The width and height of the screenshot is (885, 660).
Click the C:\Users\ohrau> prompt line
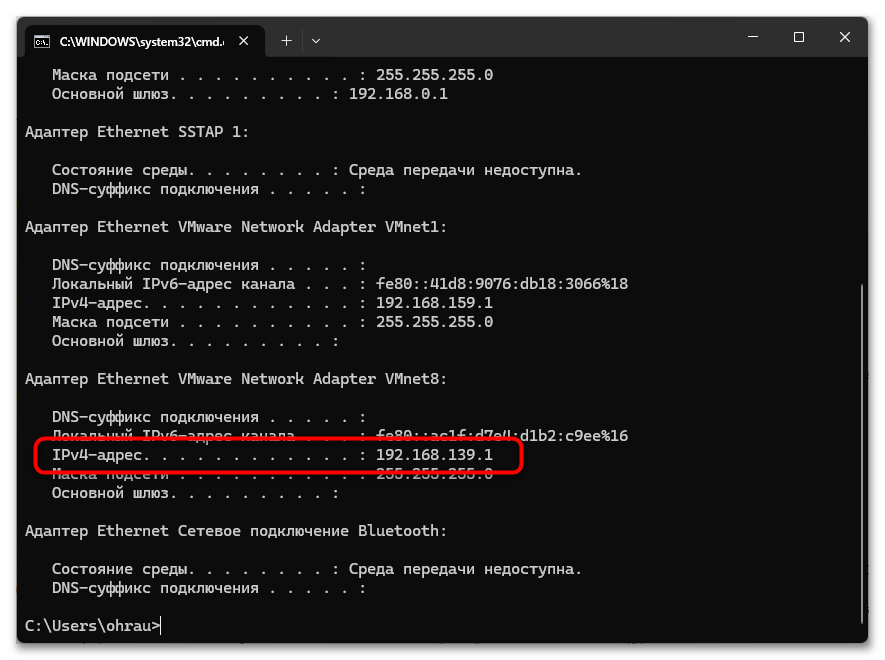pos(92,626)
